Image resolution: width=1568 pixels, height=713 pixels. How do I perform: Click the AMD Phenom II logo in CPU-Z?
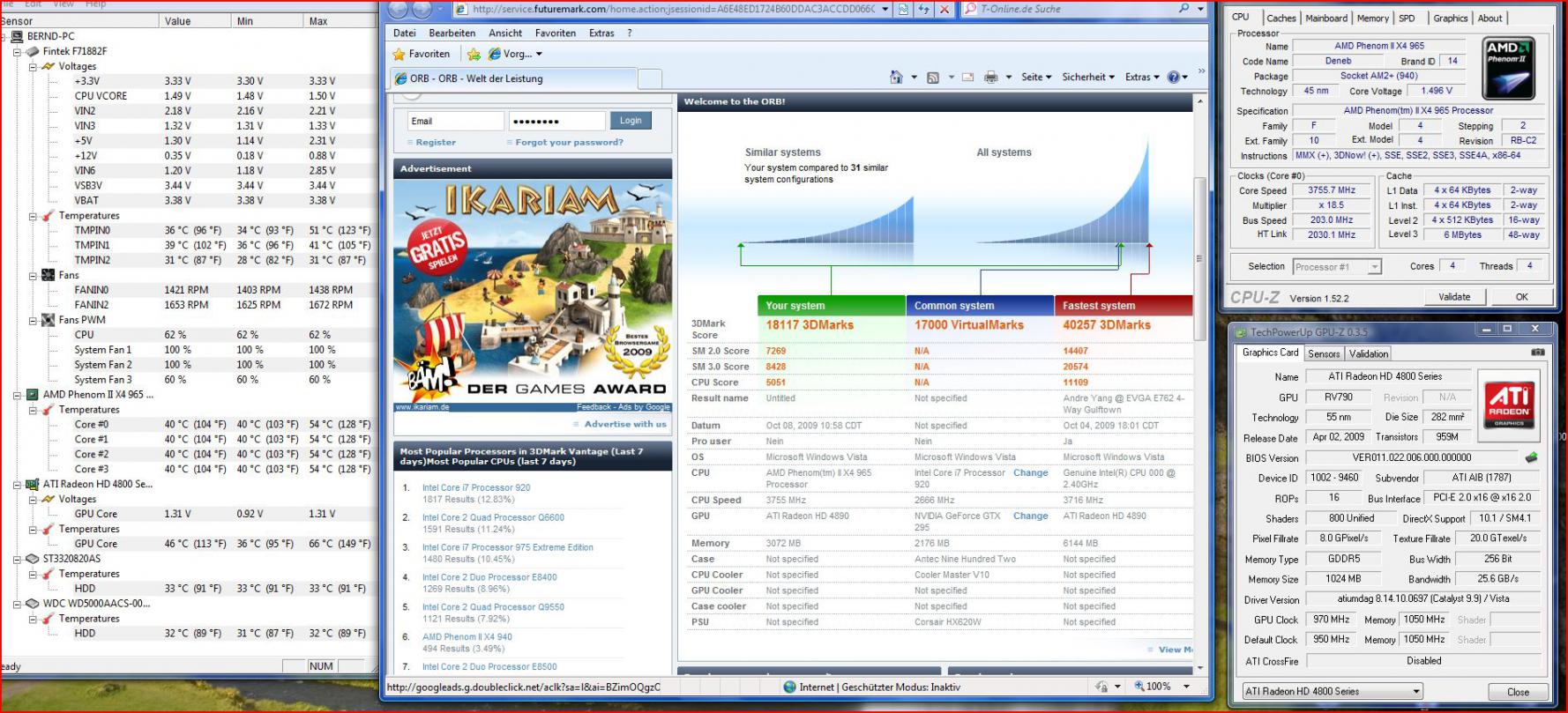[x=1509, y=67]
